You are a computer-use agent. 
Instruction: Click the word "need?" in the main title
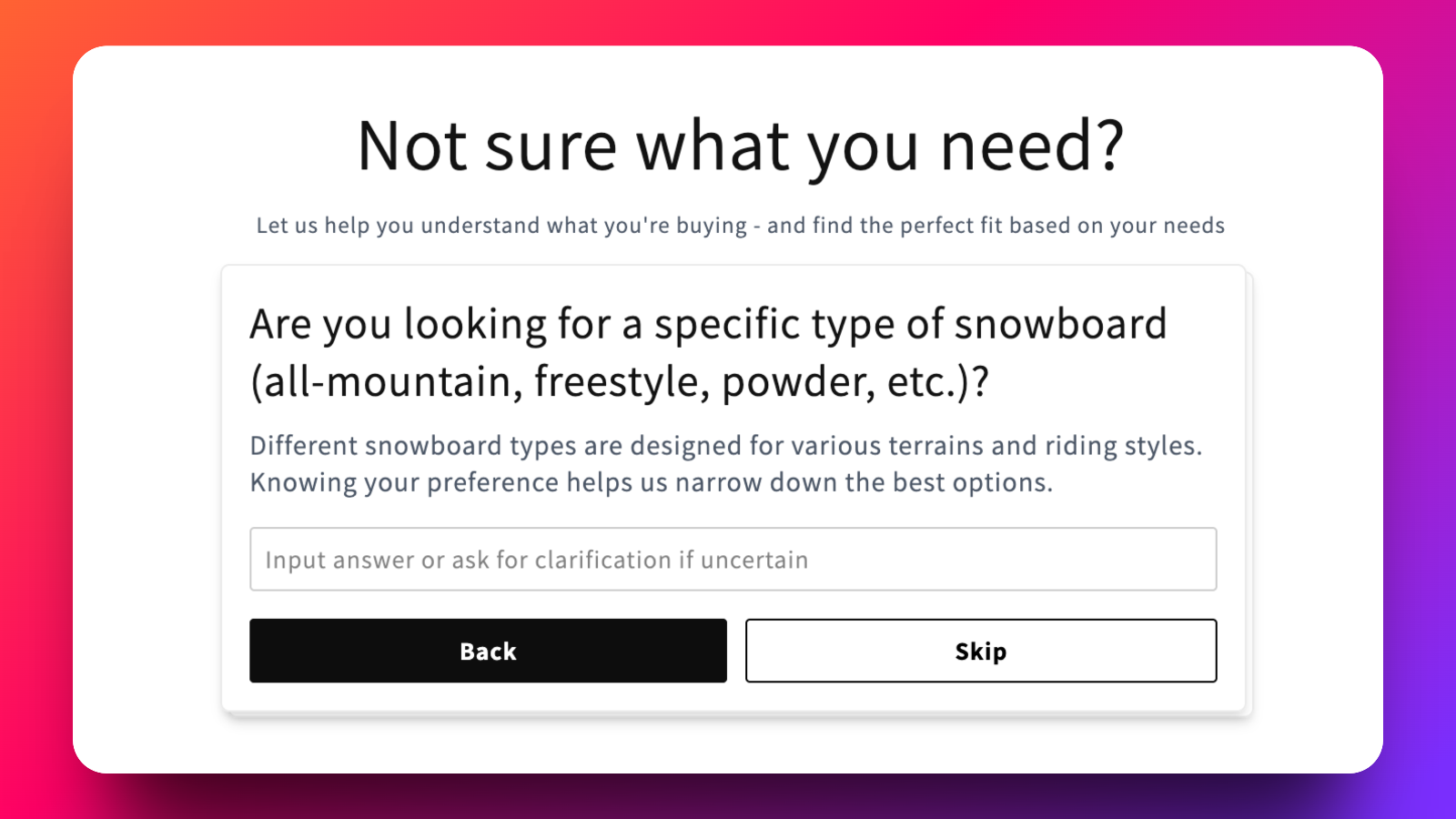(1032, 146)
